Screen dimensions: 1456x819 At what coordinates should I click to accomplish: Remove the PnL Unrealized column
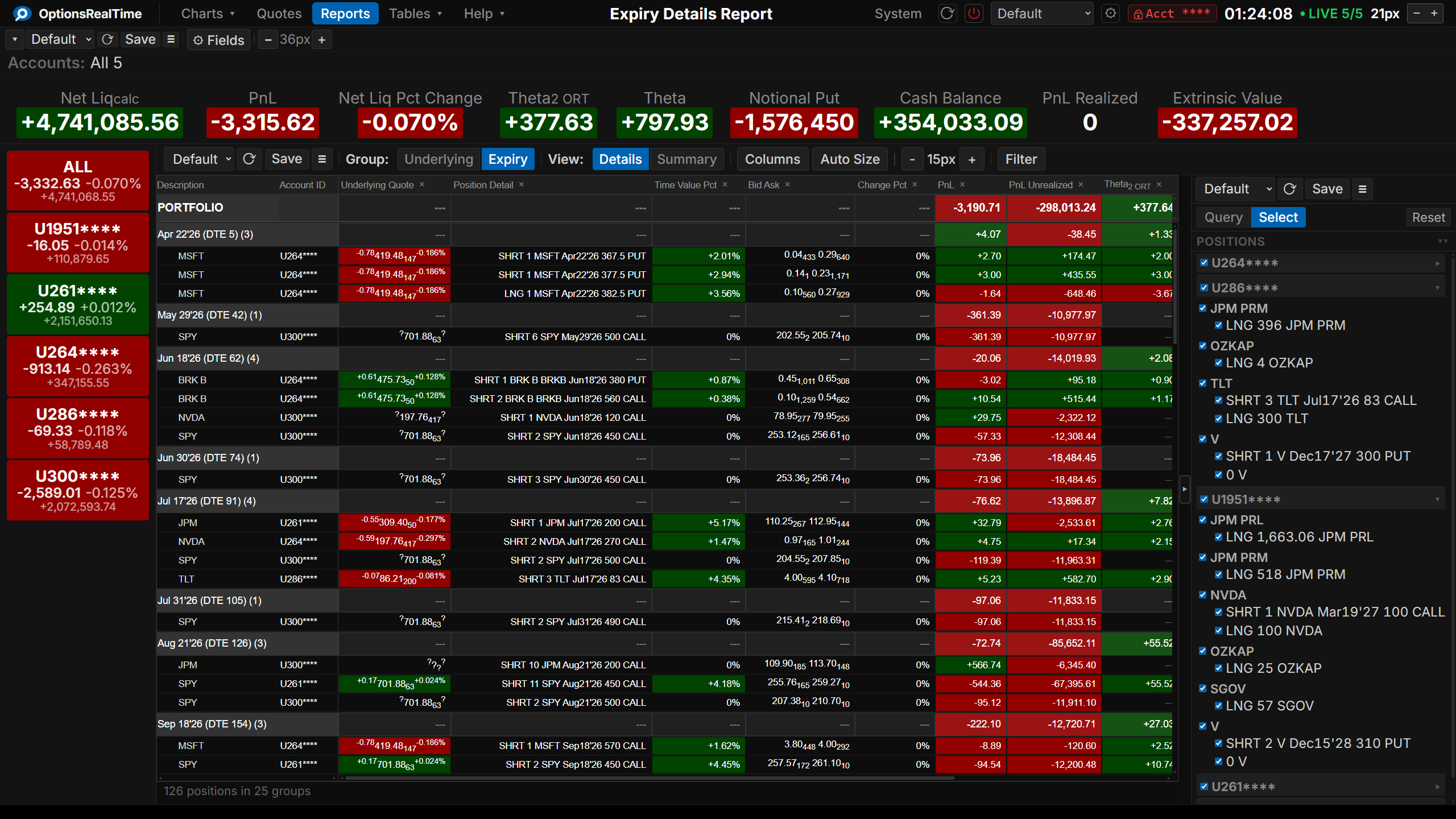1081,184
